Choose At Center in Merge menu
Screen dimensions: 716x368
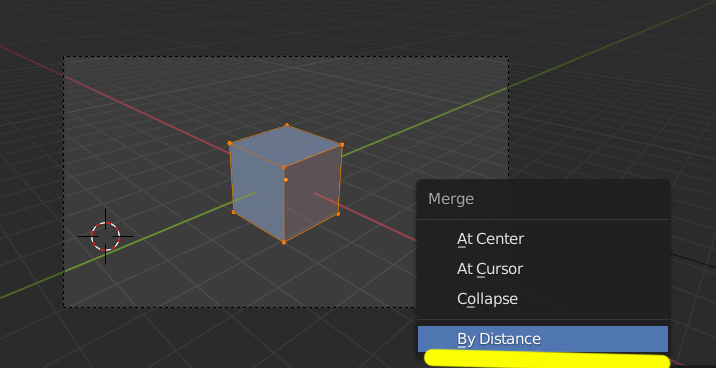[542, 239]
